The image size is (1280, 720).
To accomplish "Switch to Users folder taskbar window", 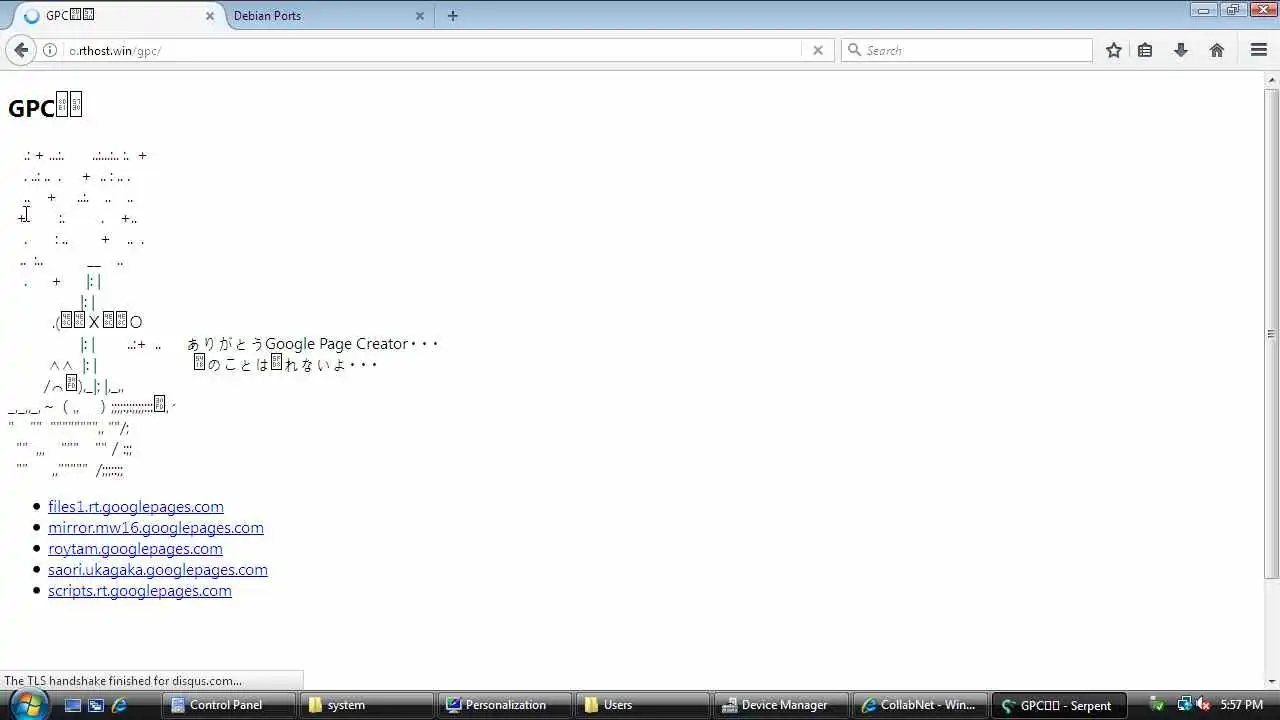I will [x=642, y=705].
